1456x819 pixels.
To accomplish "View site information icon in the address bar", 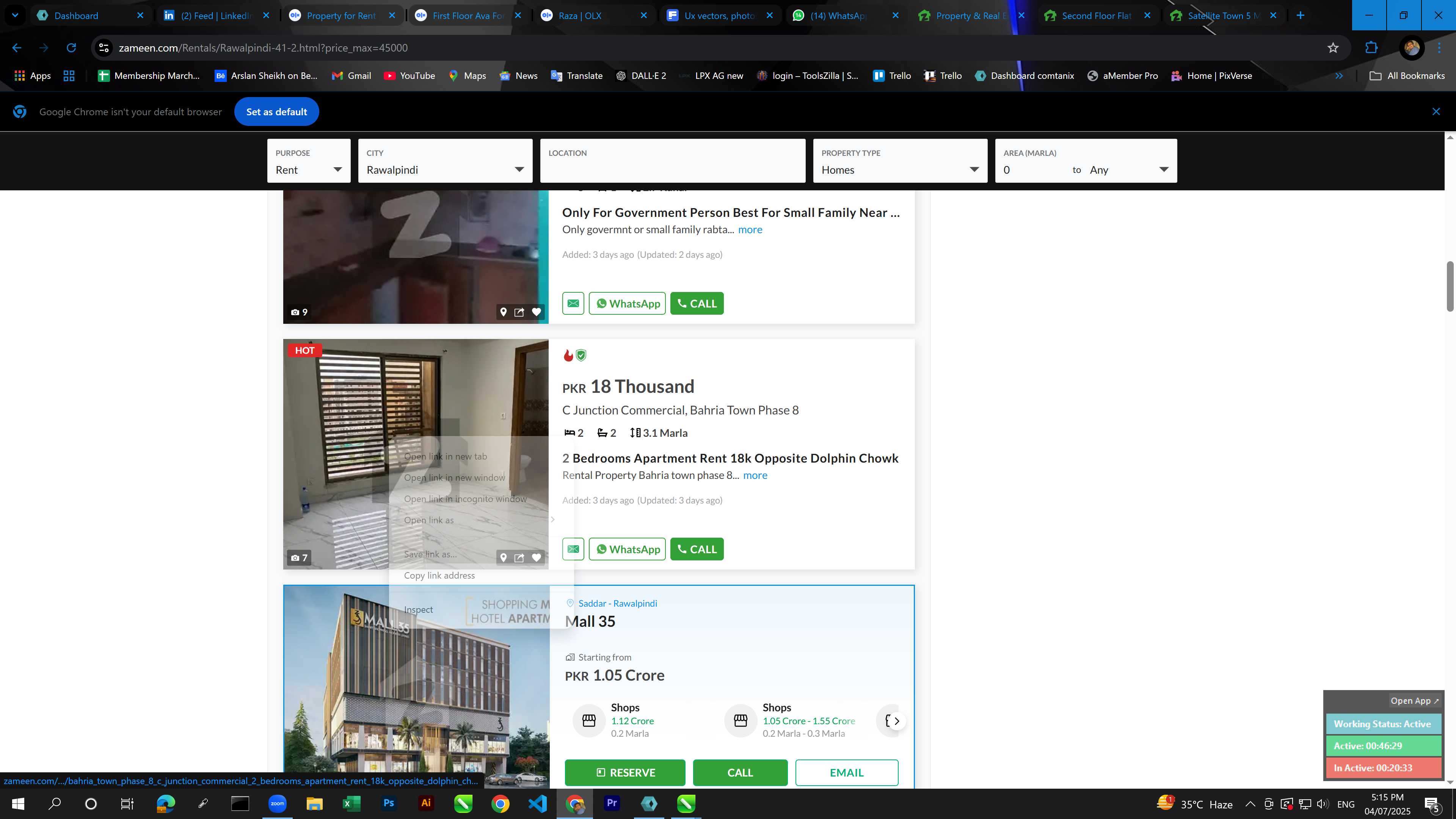I will (104, 48).
